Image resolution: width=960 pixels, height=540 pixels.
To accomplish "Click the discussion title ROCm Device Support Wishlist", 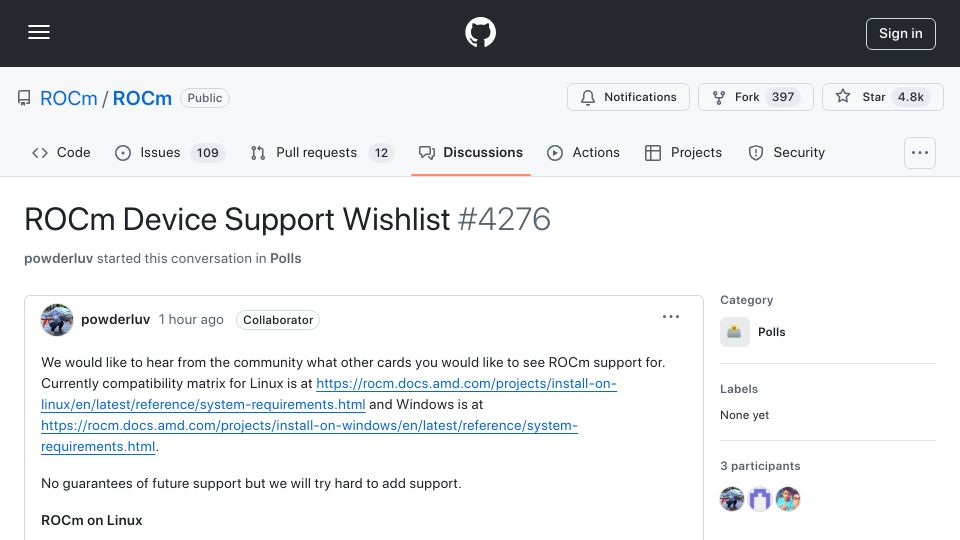I will pyautogui.click(x=237, y=219).
